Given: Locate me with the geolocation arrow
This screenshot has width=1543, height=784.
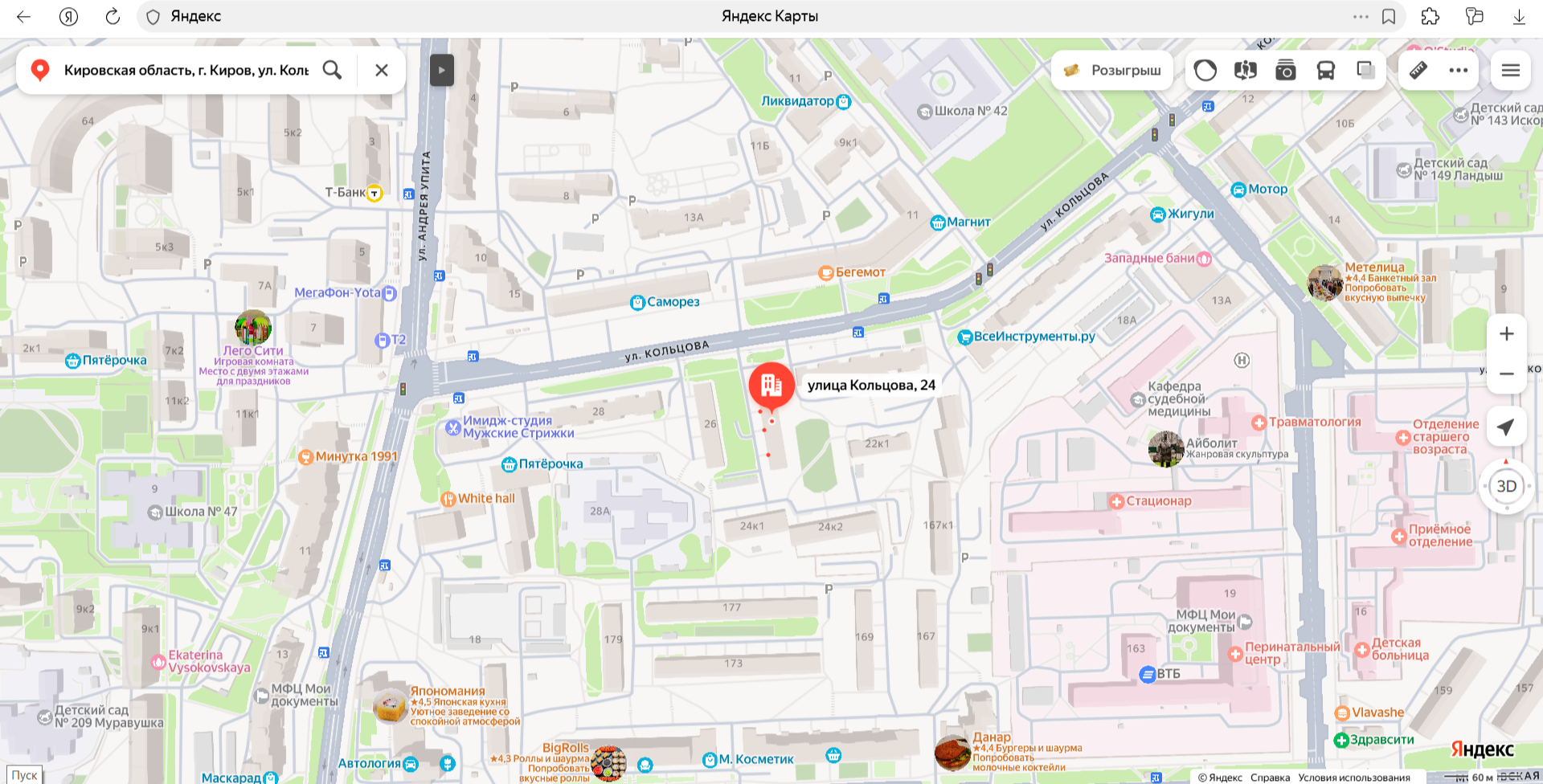Looking at the screenshot, I should 1507,427.
